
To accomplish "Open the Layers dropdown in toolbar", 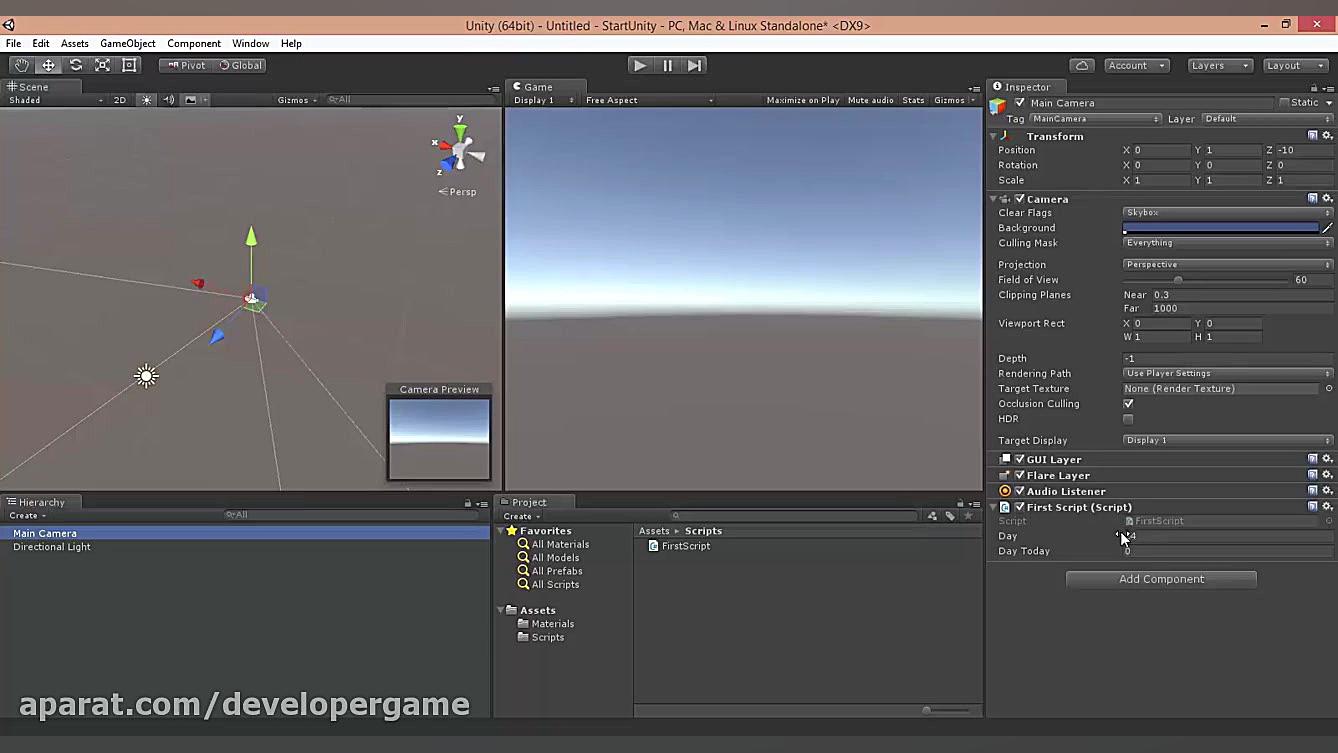I will click(1219, 65).
